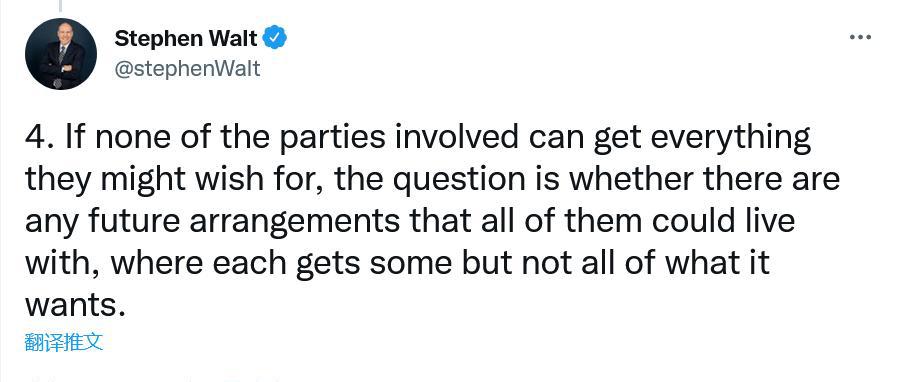Click the Stephen Walt display name

pos(186,38)
